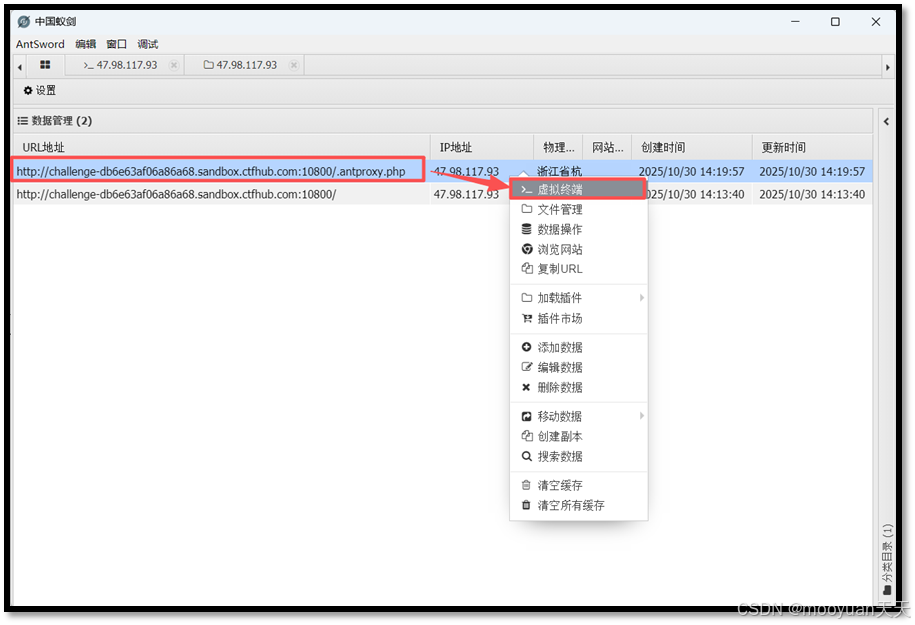Click the X icon beside 删除数据
The height and width of the screenshot is (625, 915).
[x=526, y=387]
